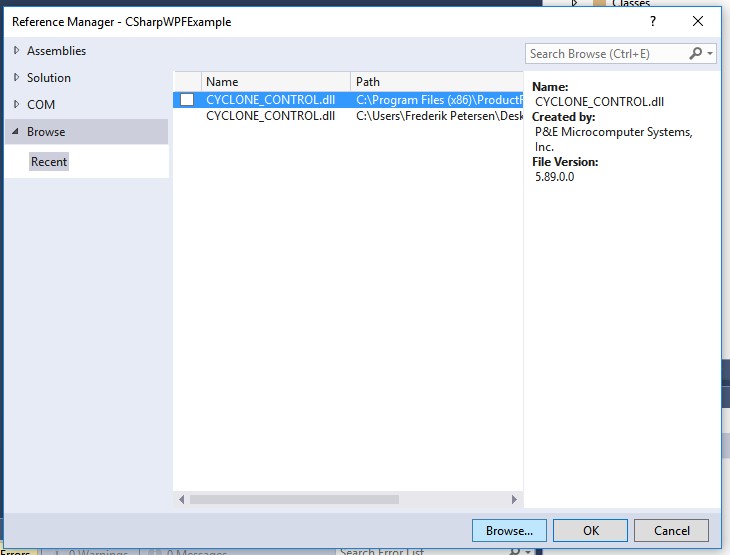This screenshot has width=730, height=555.
Task: Tick checkbox for Program Files CYCLONE_CONTROL.dll
Action: point(187,100)
